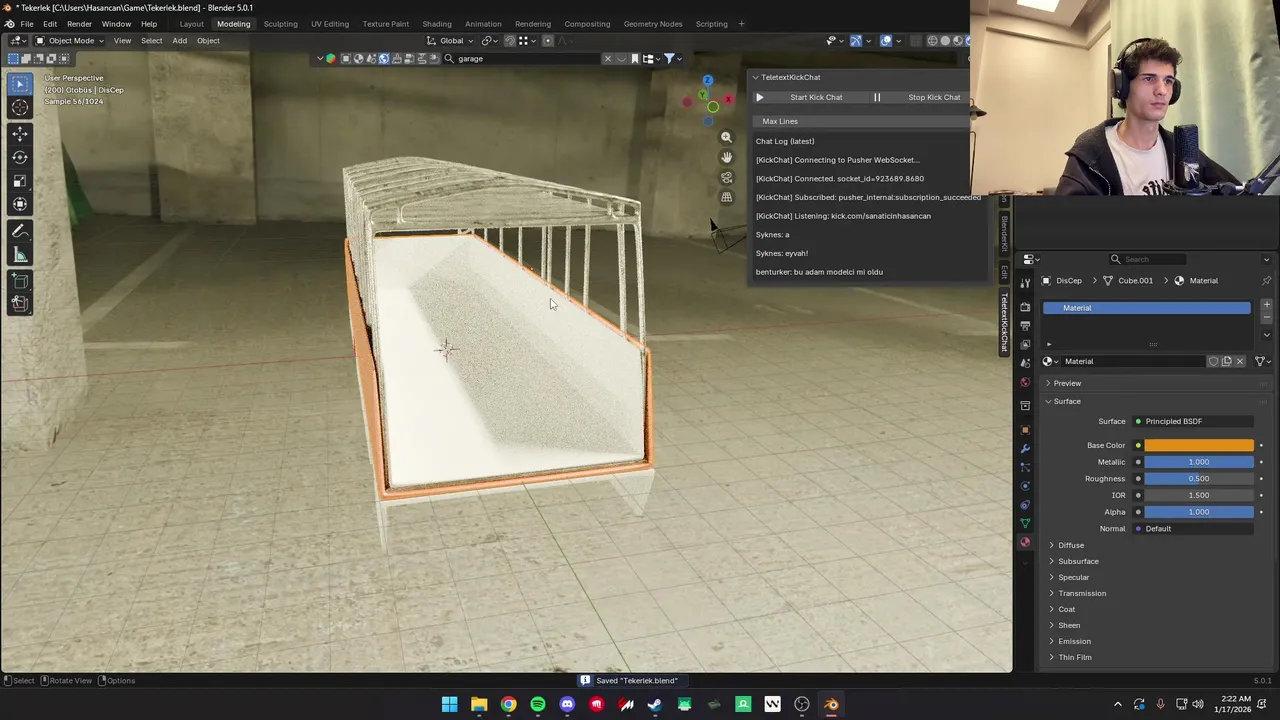Expand the Subsurface section
The image size is (1280, 720).
1078,561
